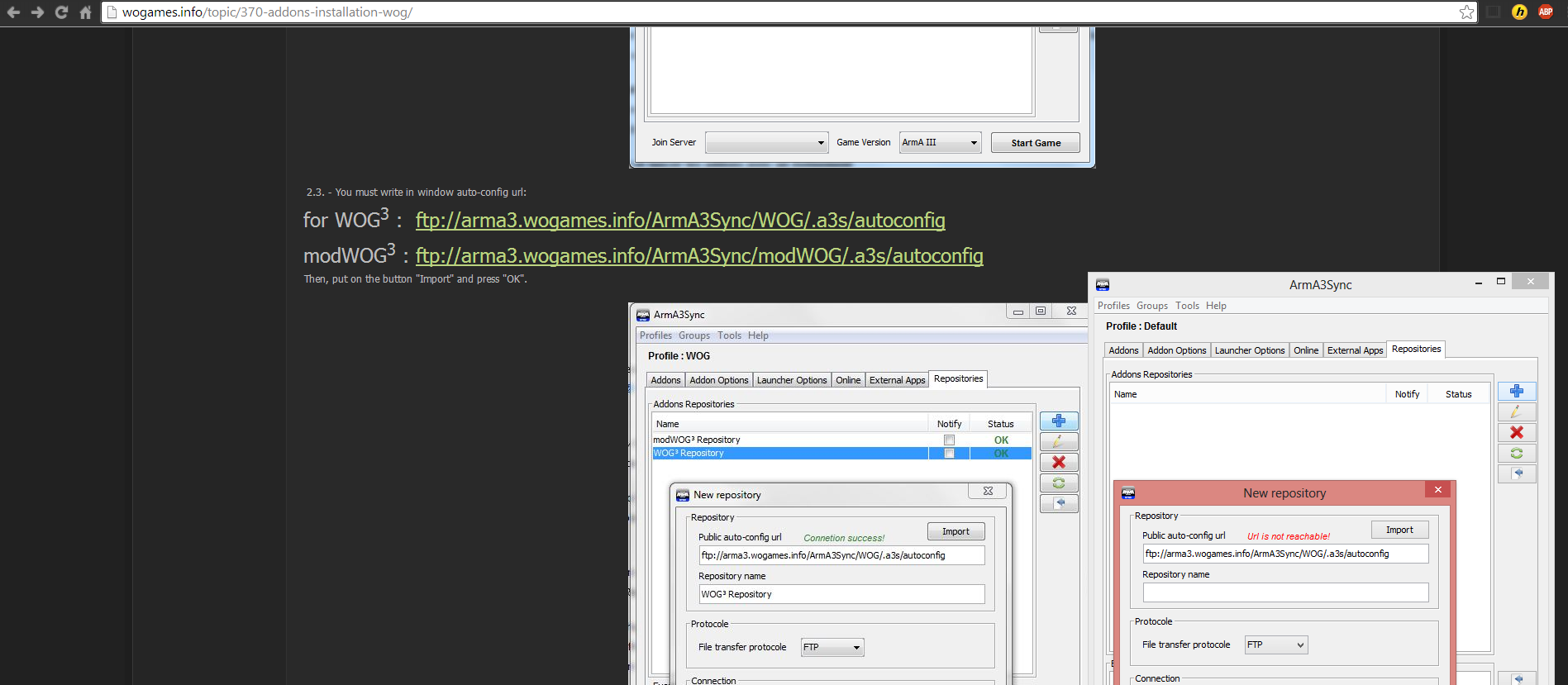Connect to repository arrow icon in Default profile window
Screen dimensions: 1568x685
tap(1517, 473)
